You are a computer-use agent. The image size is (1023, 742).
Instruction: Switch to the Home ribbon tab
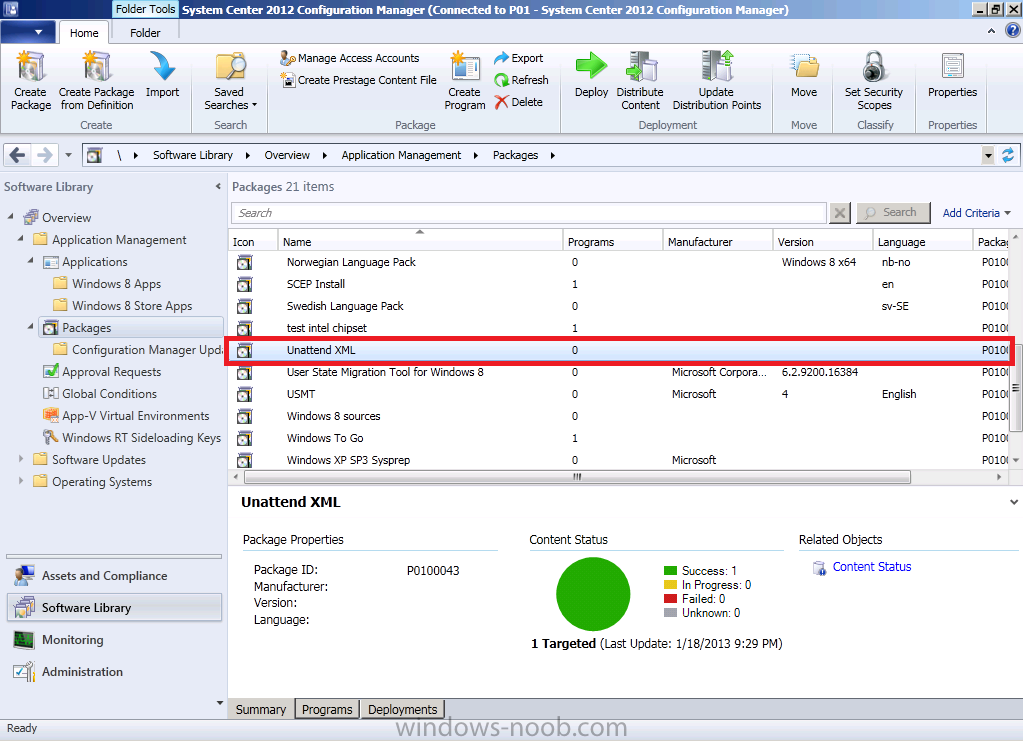pyautogui.click(x=84, y=33)
